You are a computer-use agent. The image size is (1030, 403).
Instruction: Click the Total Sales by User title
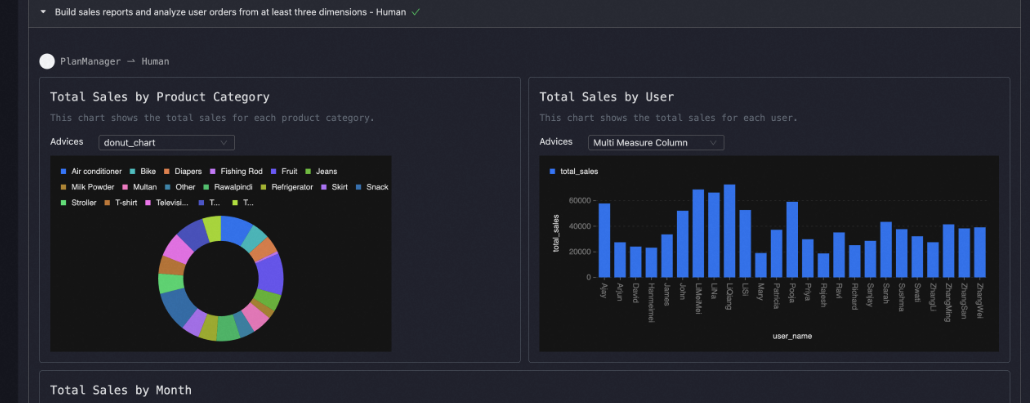click(x=606, y=97)
